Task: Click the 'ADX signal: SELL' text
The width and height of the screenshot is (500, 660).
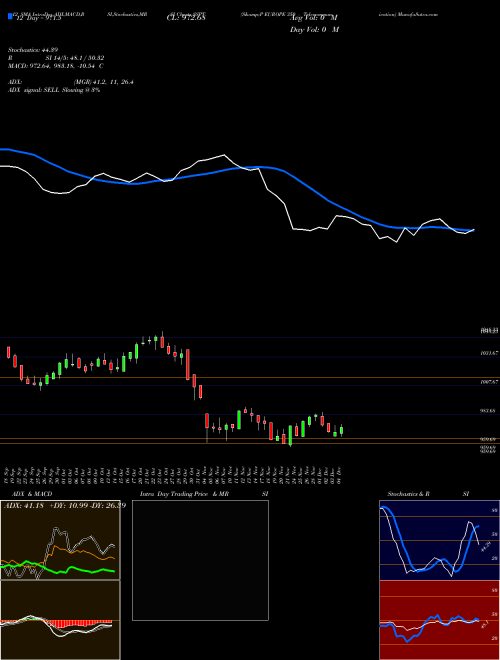Action: (34, 90)
